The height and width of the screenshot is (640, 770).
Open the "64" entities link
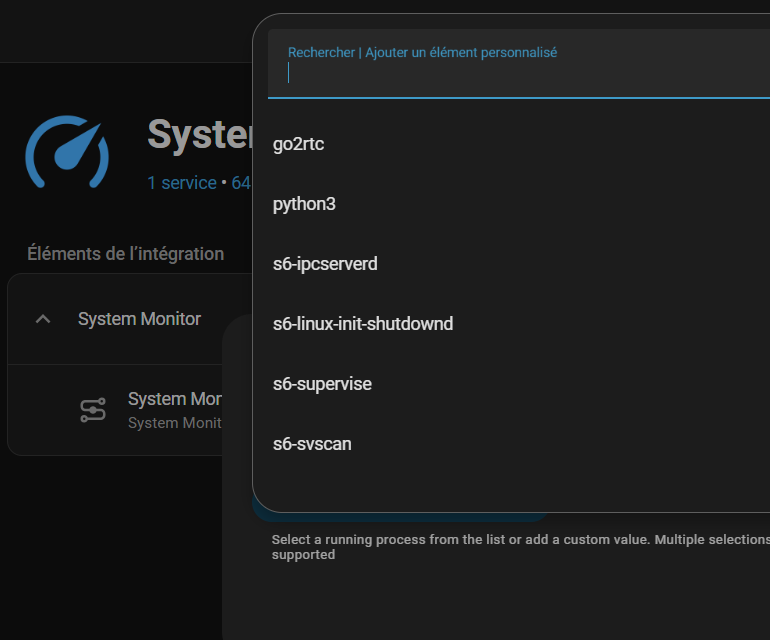[240, 183]
